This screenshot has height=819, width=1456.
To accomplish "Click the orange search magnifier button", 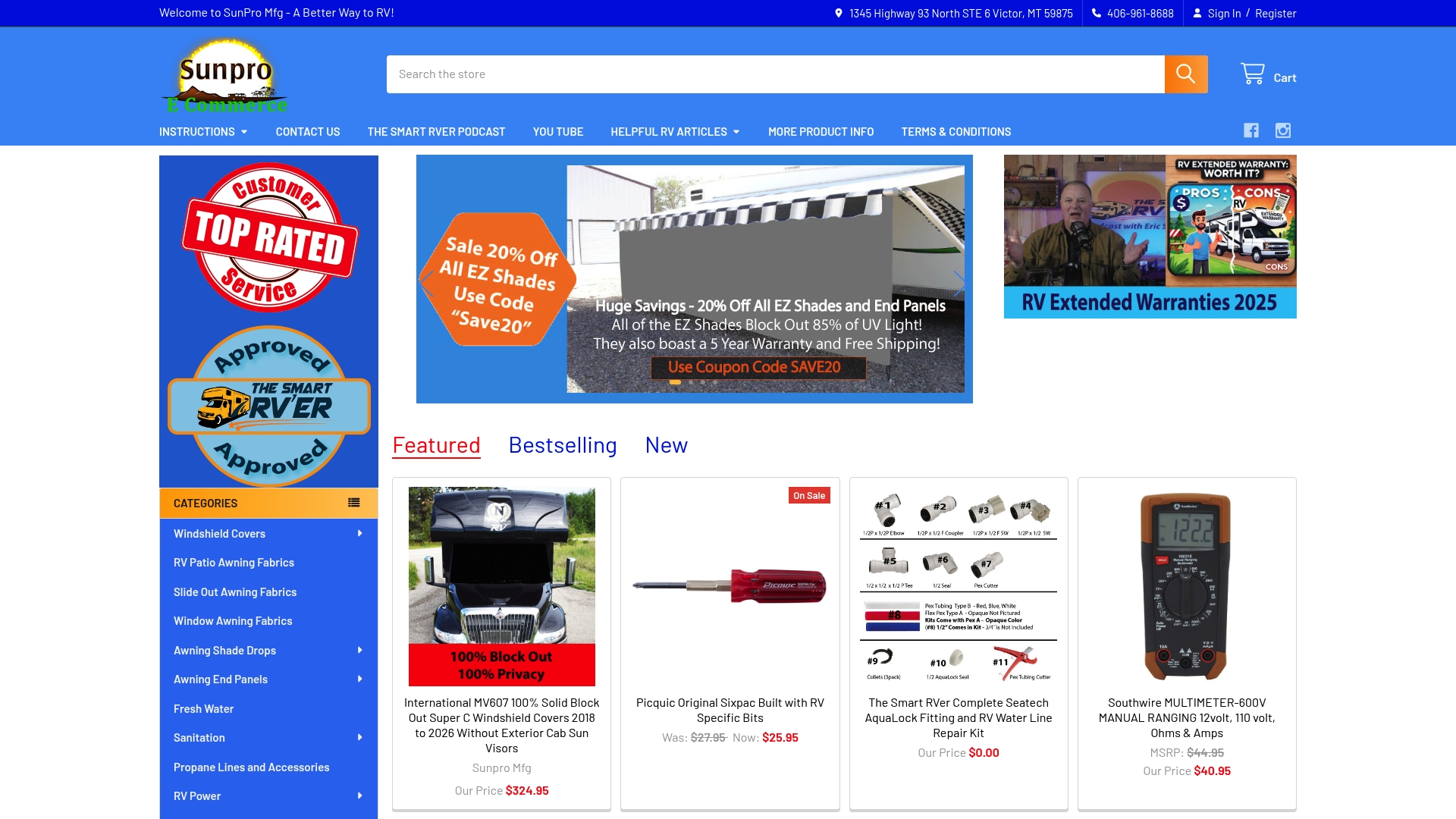I will coord(1186,74).
